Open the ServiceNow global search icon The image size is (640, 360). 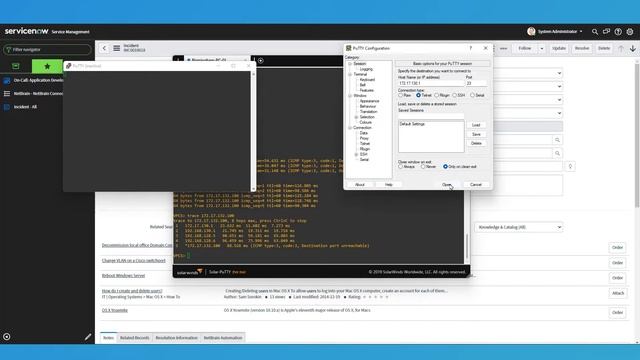(x=595, y=32)
